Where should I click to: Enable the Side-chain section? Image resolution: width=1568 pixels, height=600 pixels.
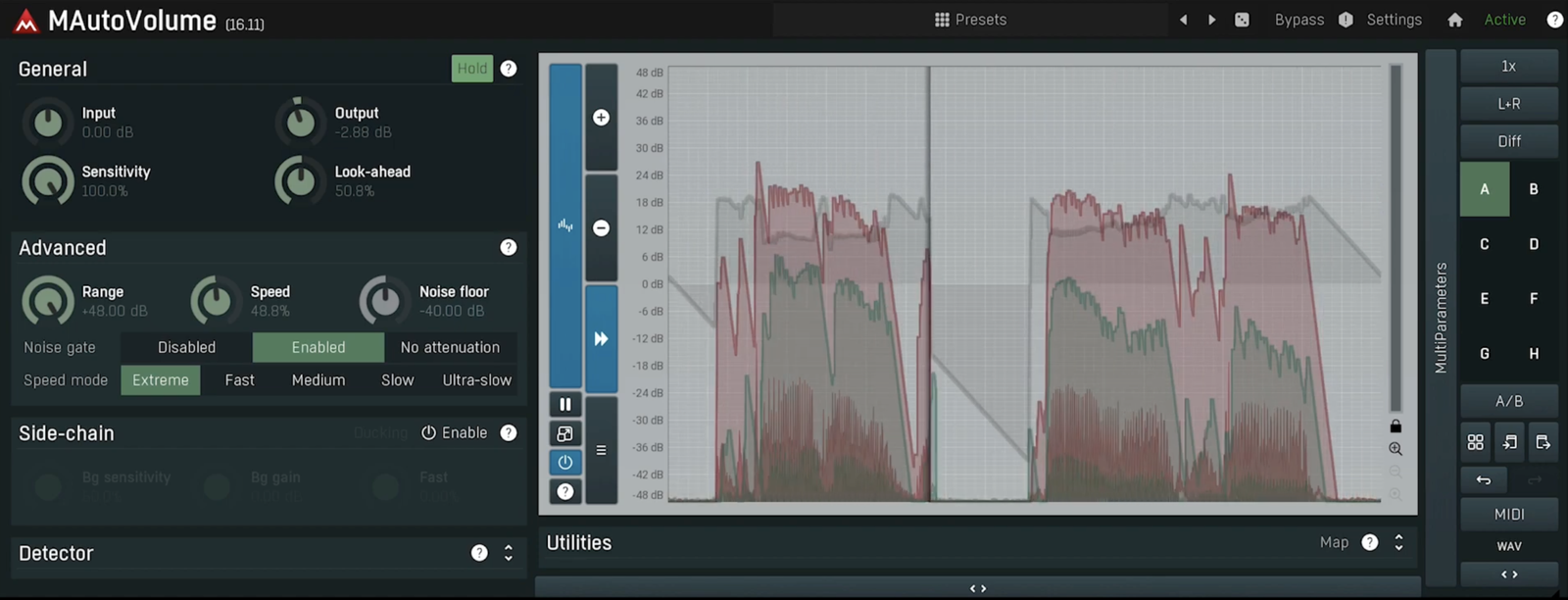tap(455, 432)
